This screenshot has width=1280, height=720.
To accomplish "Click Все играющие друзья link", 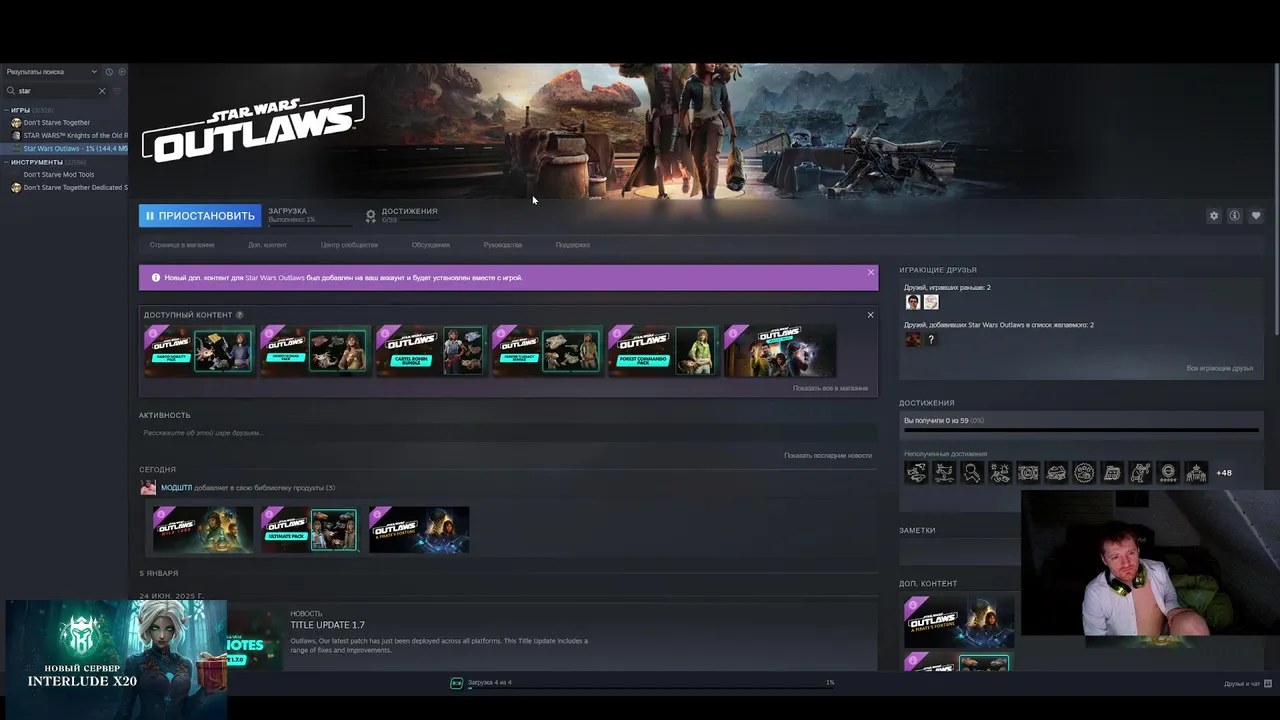I will pyautogui.click(x=1219, y=368).
